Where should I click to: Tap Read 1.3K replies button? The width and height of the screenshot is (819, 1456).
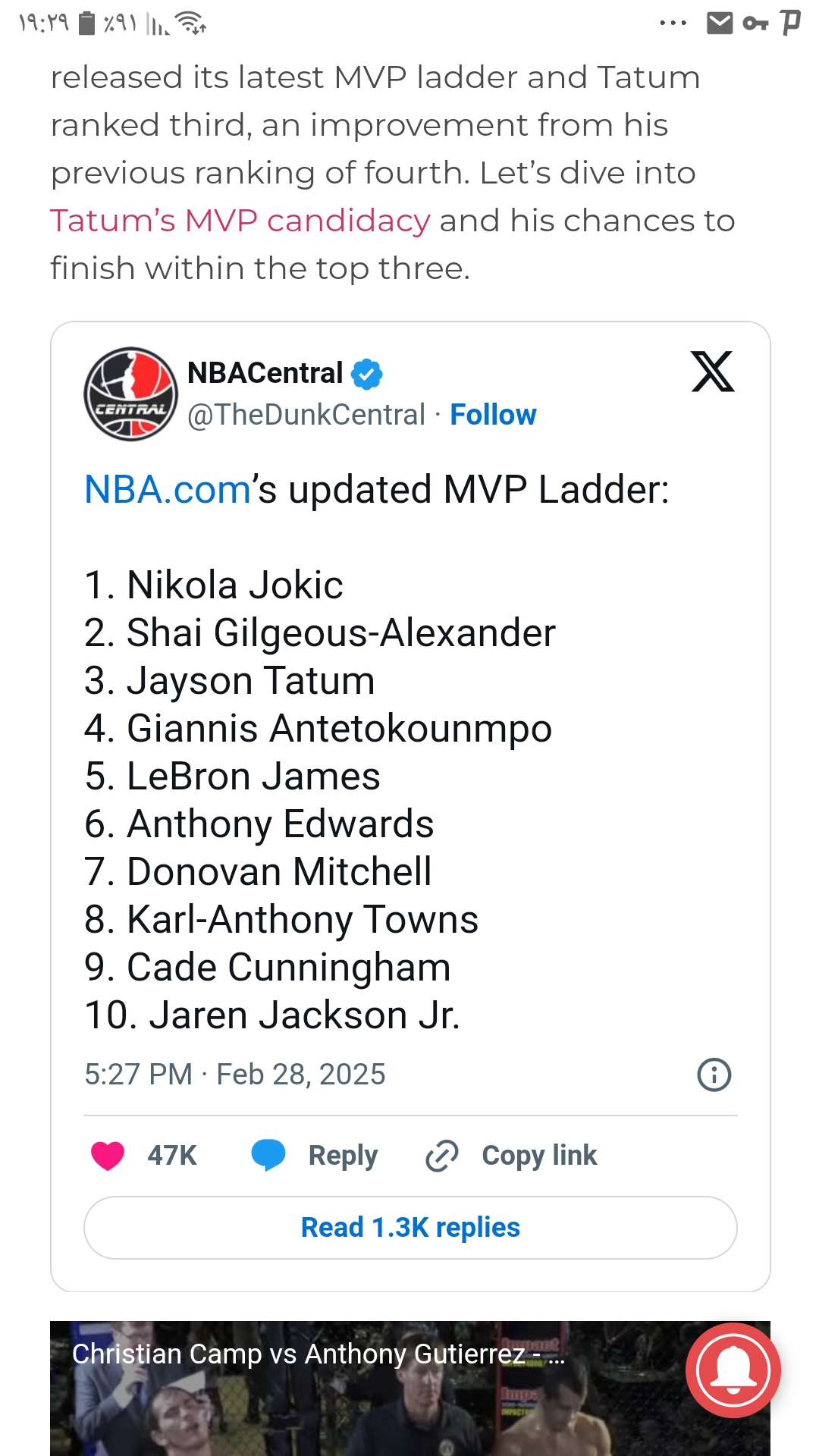pos(410,1227)
